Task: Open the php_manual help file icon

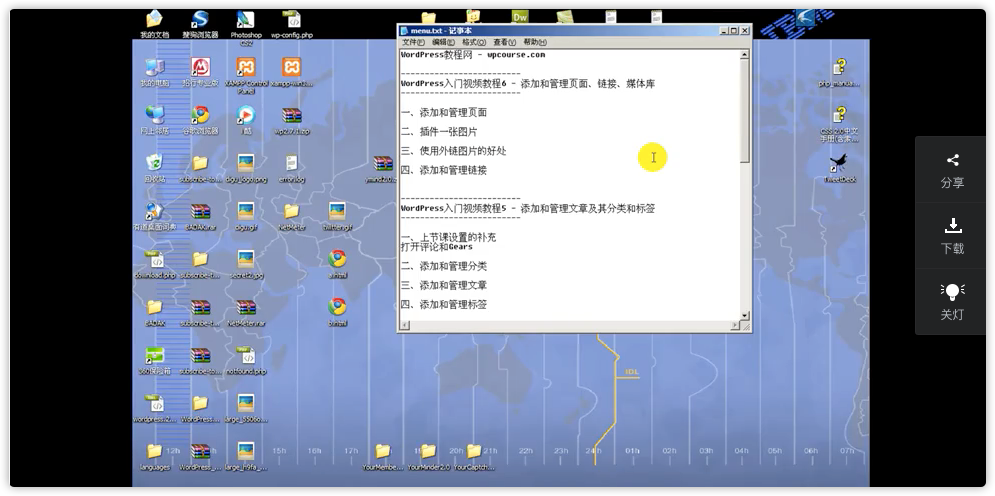Action: point(840,72)
